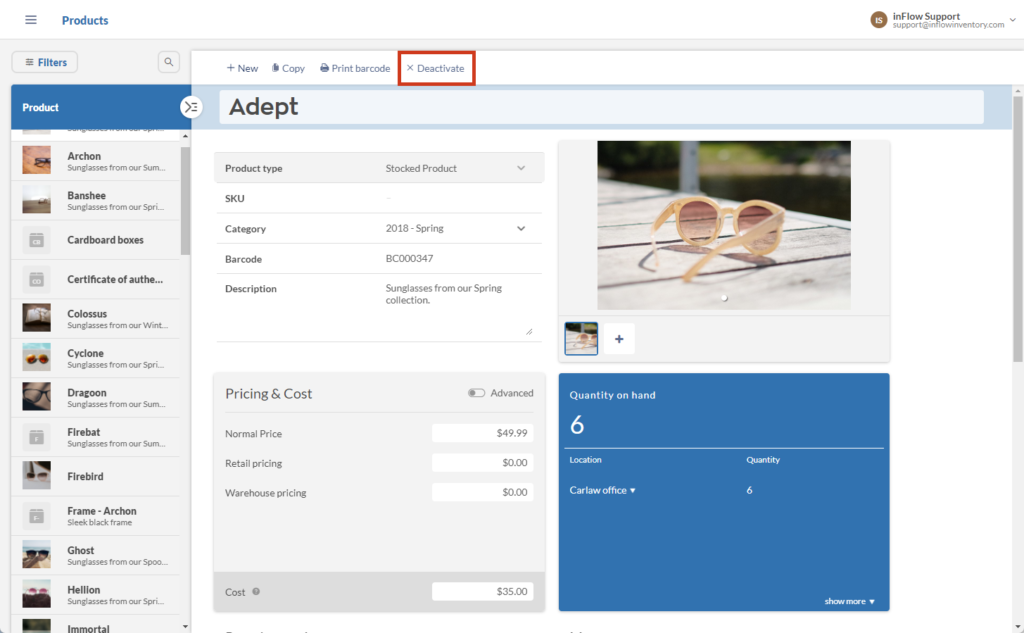
Task: Edit the Cost $35.00 field
Action: coord(482,591)
